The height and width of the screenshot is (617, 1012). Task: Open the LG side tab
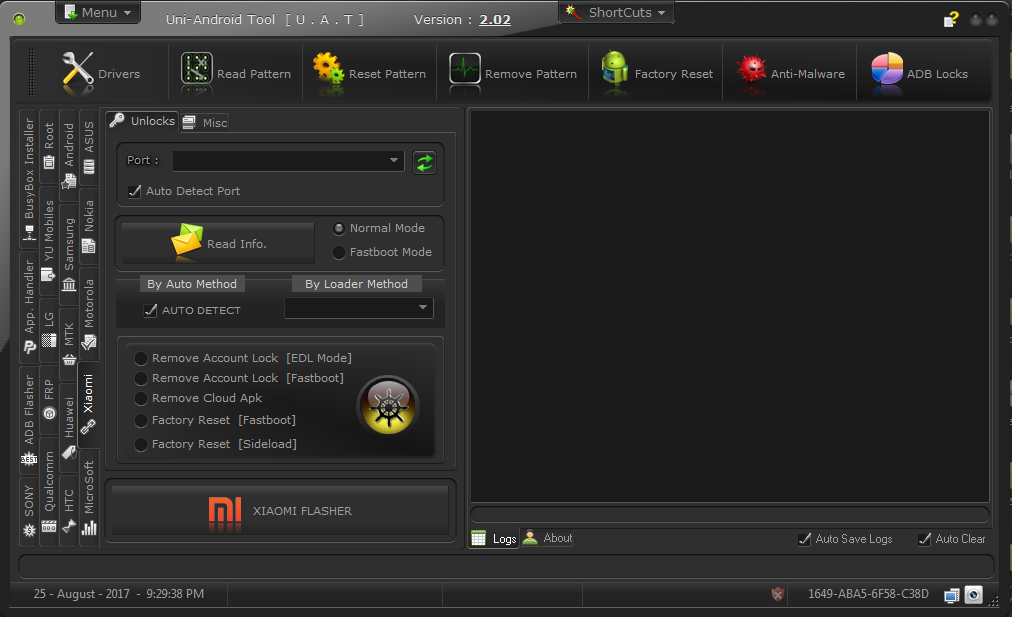click(x=49, y=330)
